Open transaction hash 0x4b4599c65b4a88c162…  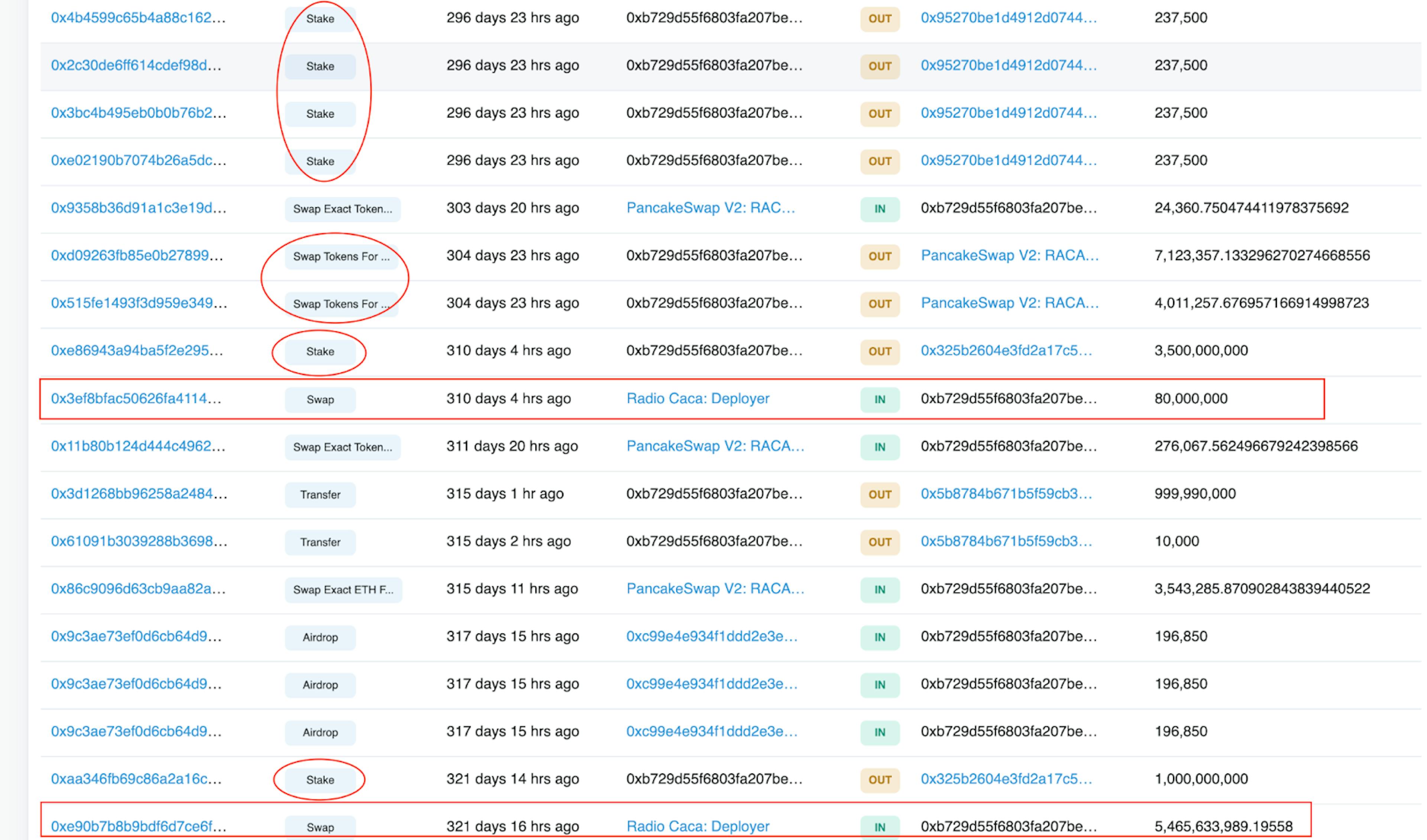click(138, 18)
